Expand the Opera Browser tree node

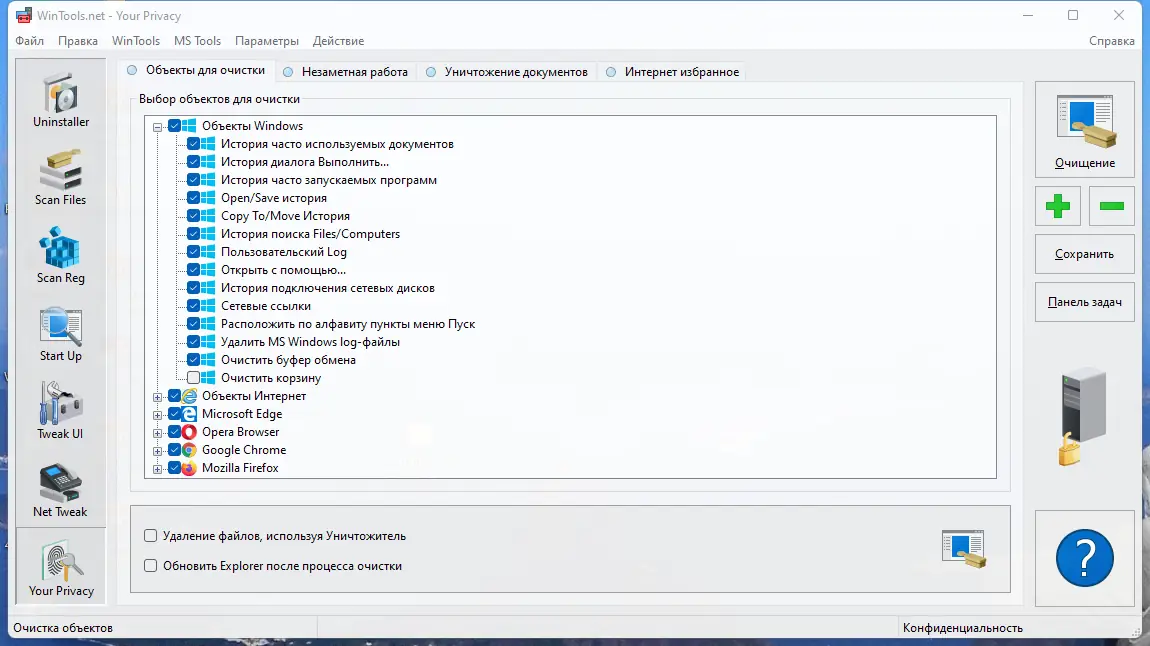coord(157,433)
